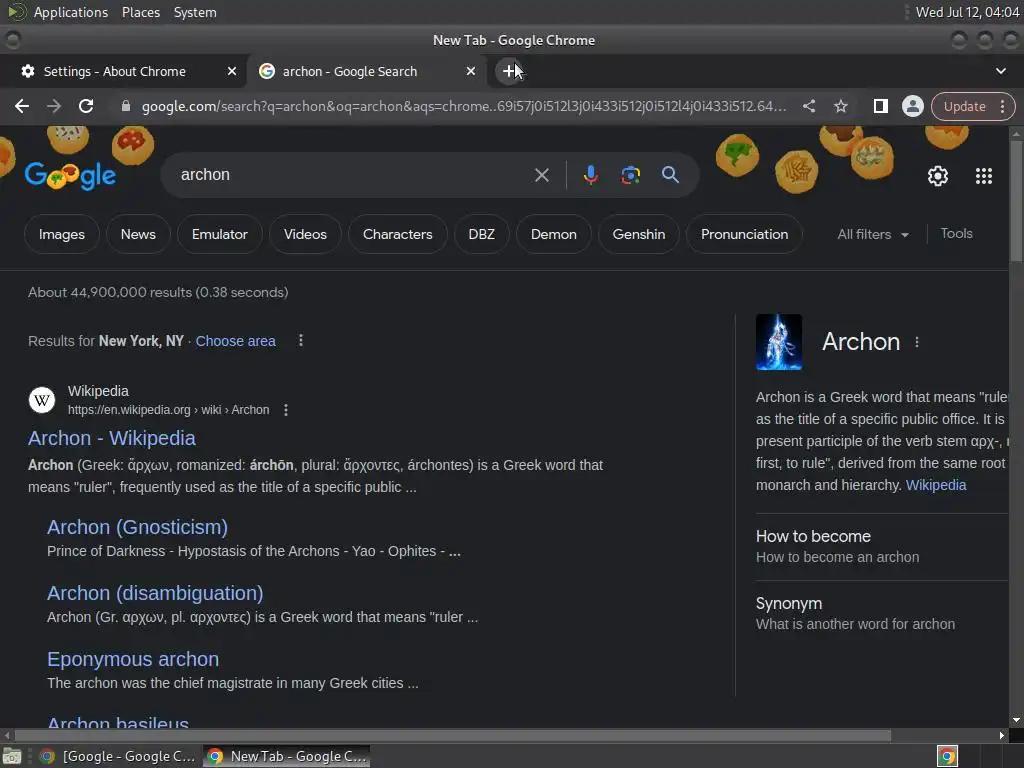Share this page via share icon

click(809, 106)
